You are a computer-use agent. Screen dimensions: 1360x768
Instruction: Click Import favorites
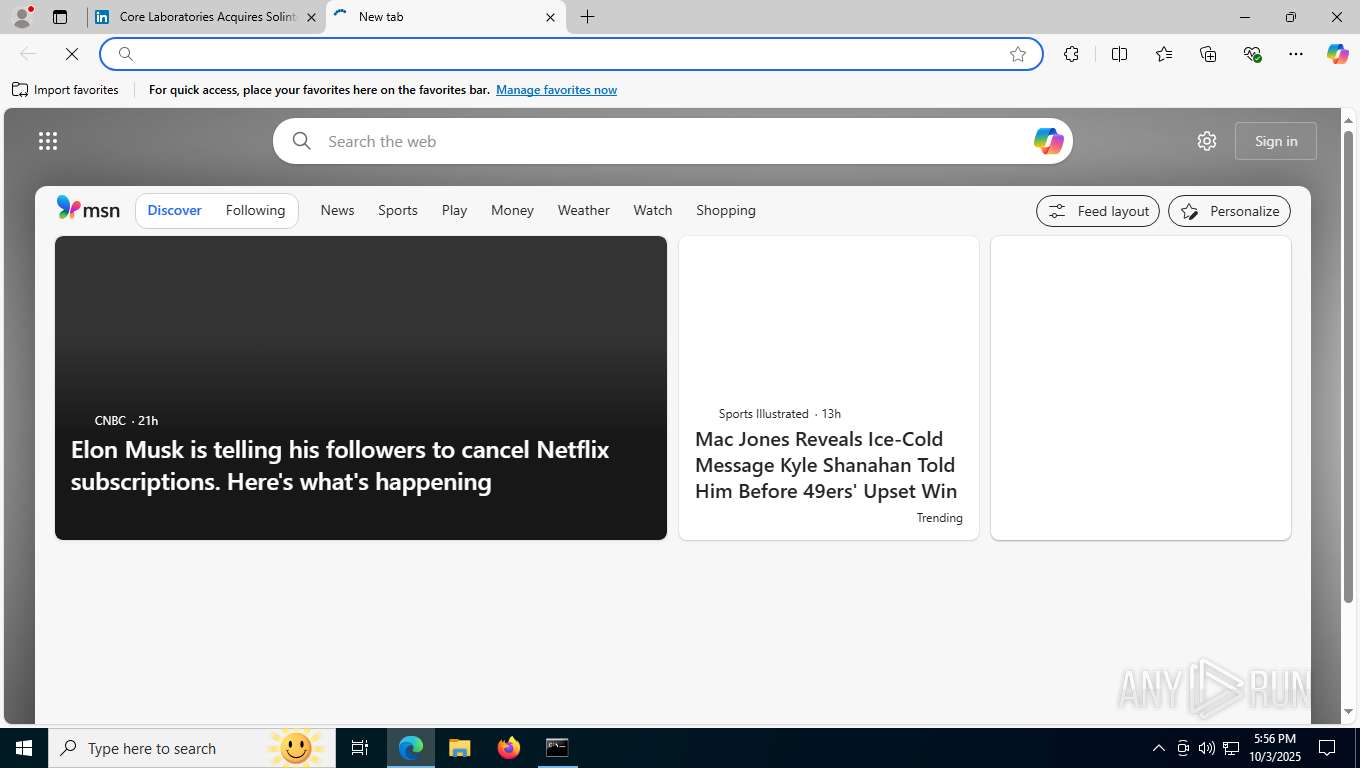pyautogui.click(x=66, y=90)
